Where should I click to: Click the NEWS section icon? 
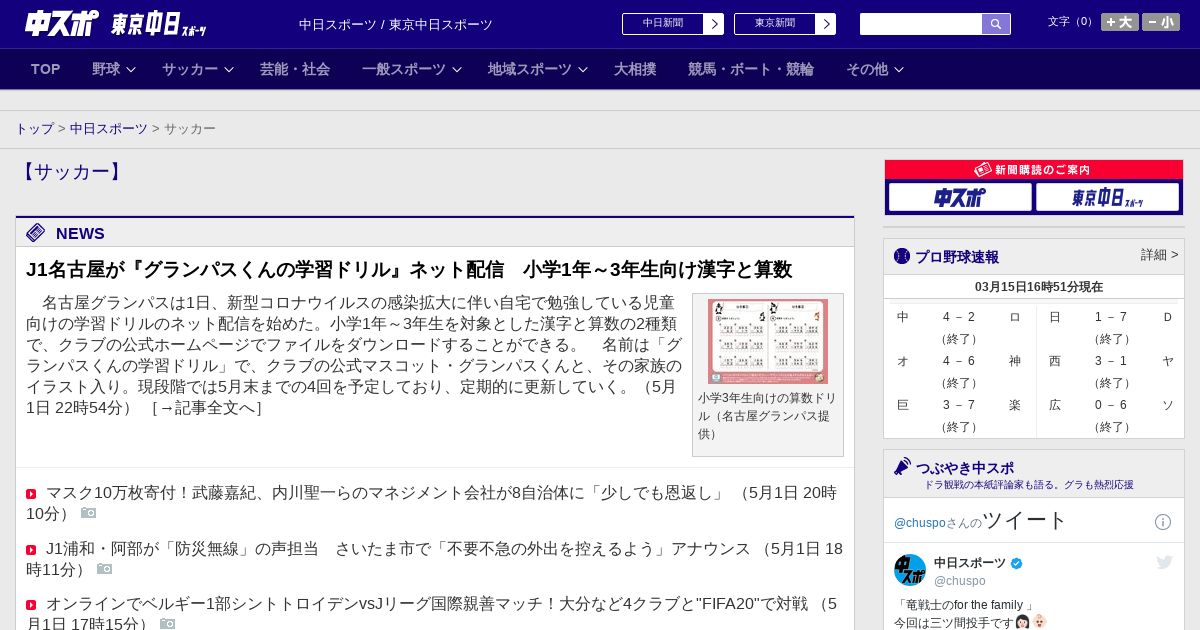[x=36, y=233]
